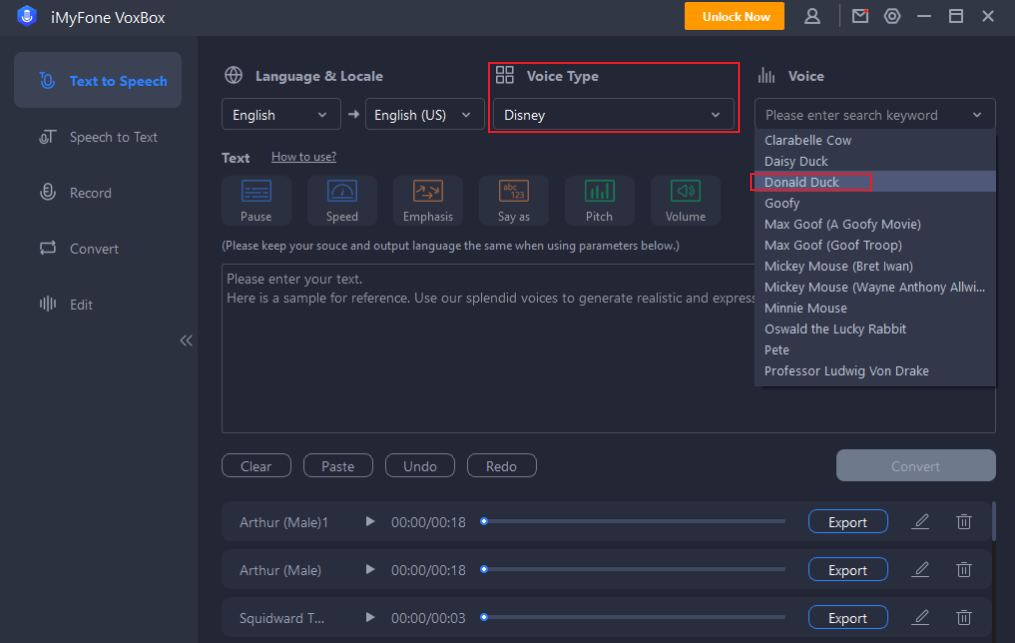Click the large Convert button

click(x=915, y=466)
